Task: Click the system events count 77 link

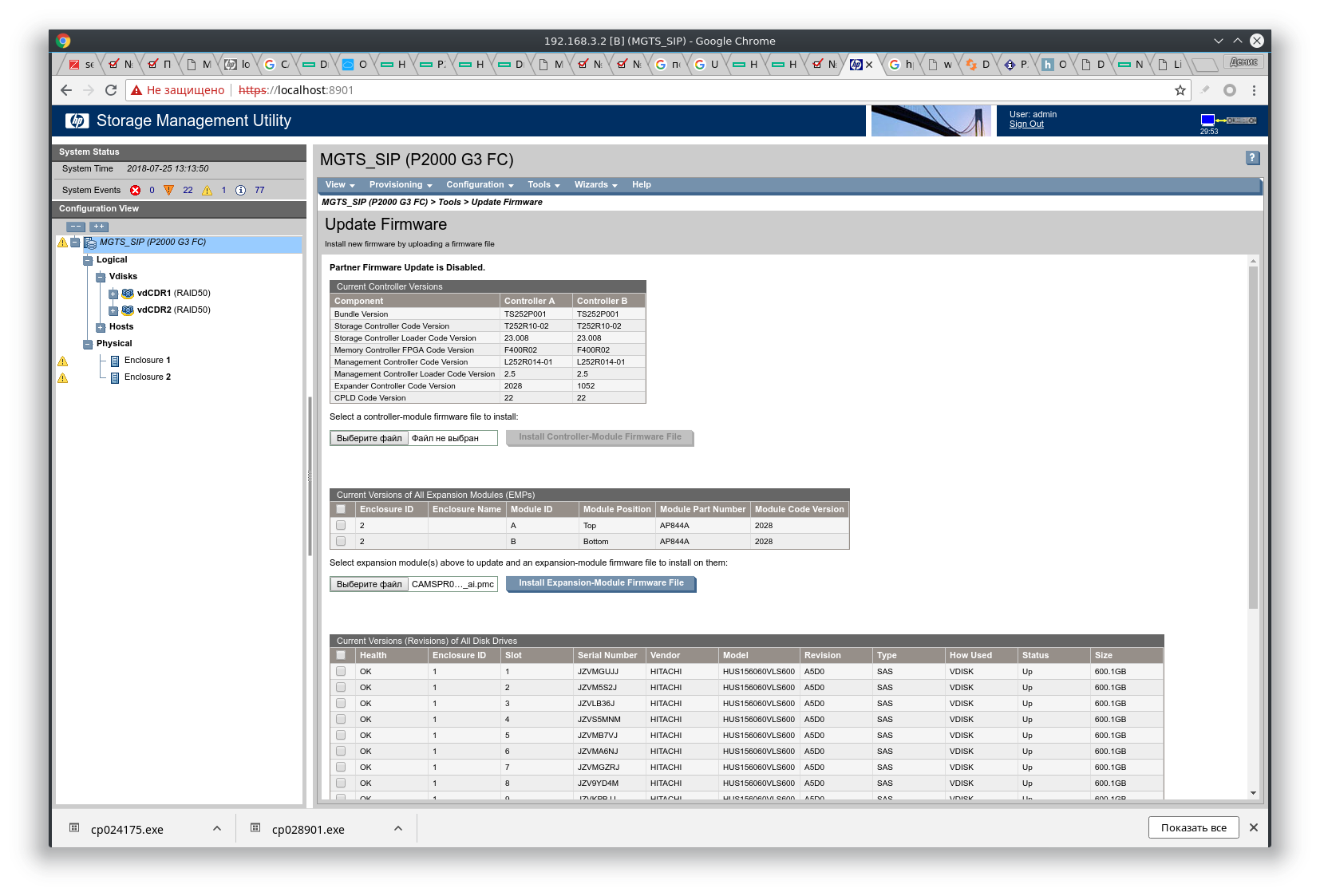Action: tap(259, 190)
